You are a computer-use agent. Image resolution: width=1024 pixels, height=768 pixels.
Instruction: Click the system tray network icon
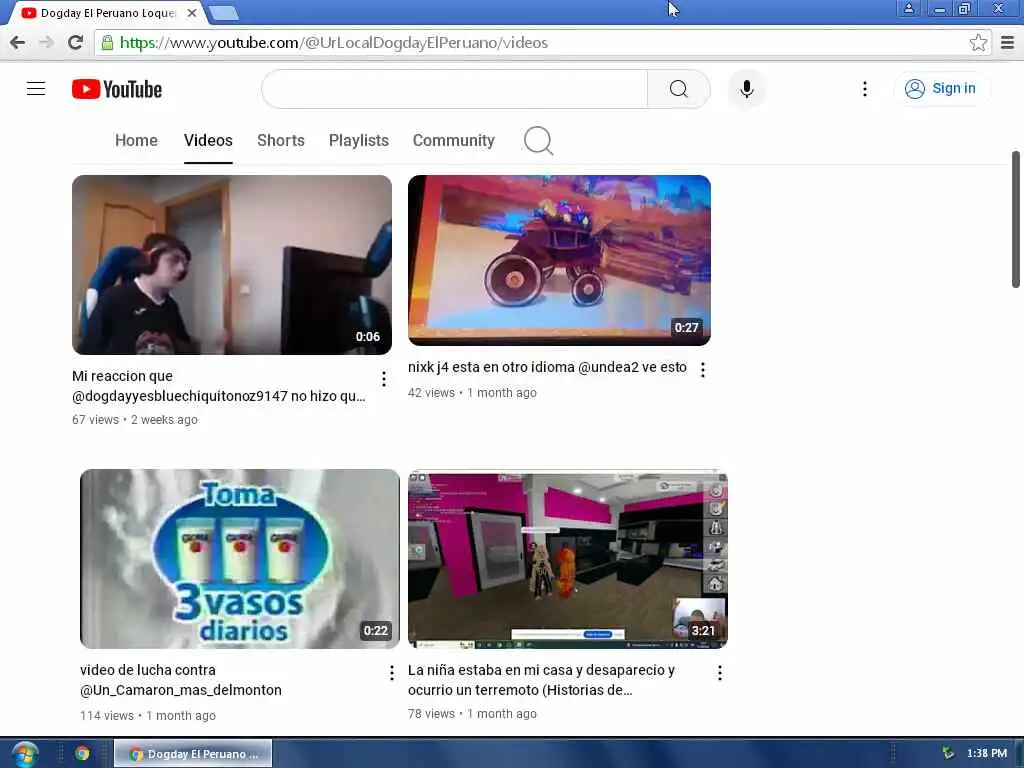(948, 753)
